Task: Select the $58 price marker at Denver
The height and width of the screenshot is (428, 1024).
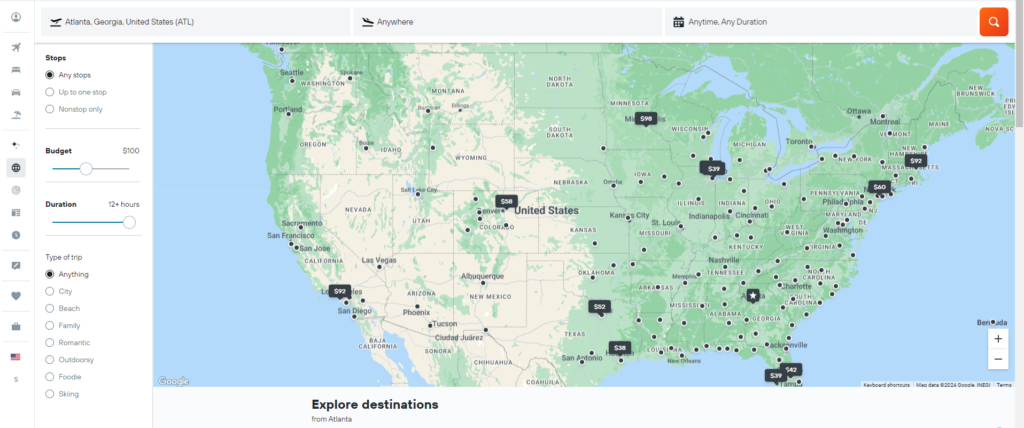Action: pos(506,201)
